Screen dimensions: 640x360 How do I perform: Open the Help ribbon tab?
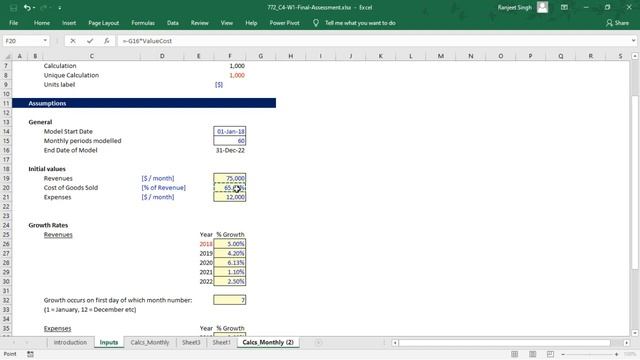click(x=251, y=23)
